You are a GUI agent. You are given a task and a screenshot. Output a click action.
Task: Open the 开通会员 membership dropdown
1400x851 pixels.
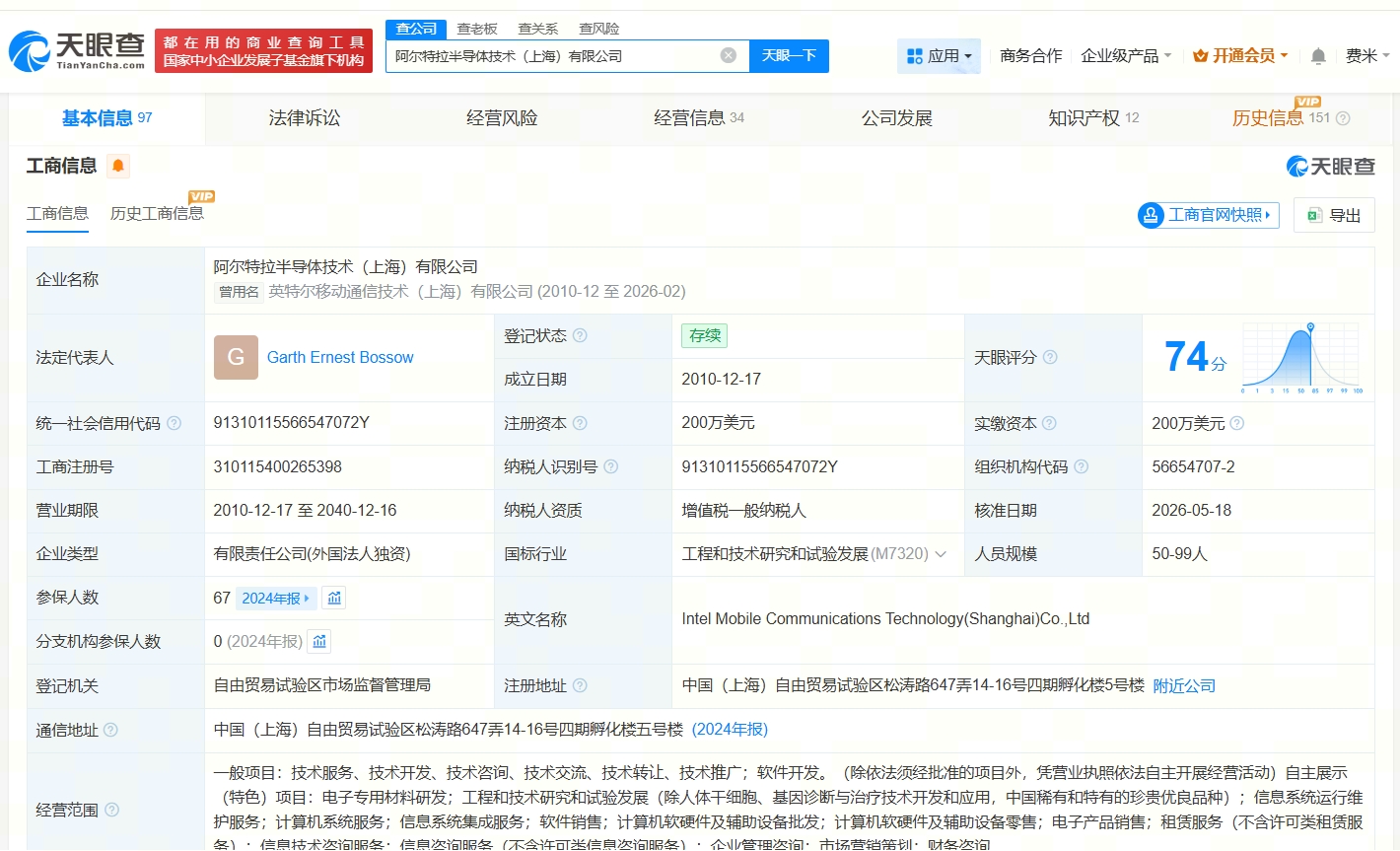coord(1240,56)
